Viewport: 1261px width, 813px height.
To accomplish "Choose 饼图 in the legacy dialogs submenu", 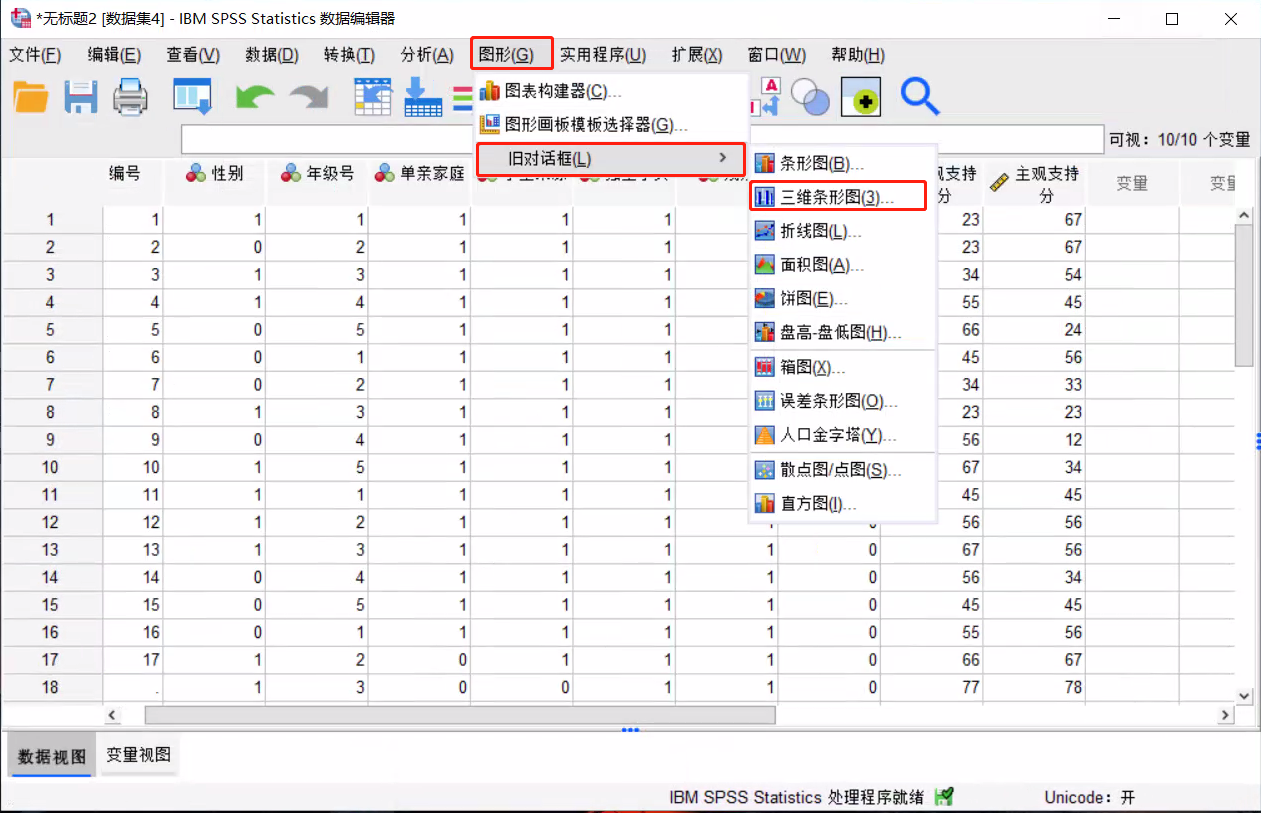I will tap(799, 298).
